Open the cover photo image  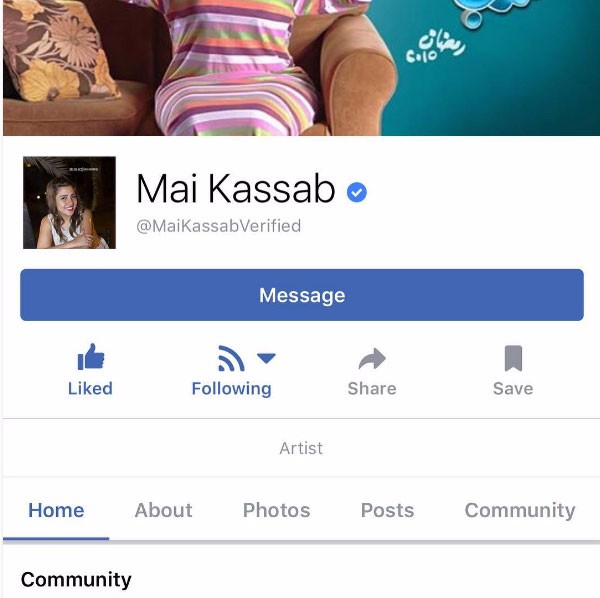pos(301,68)
